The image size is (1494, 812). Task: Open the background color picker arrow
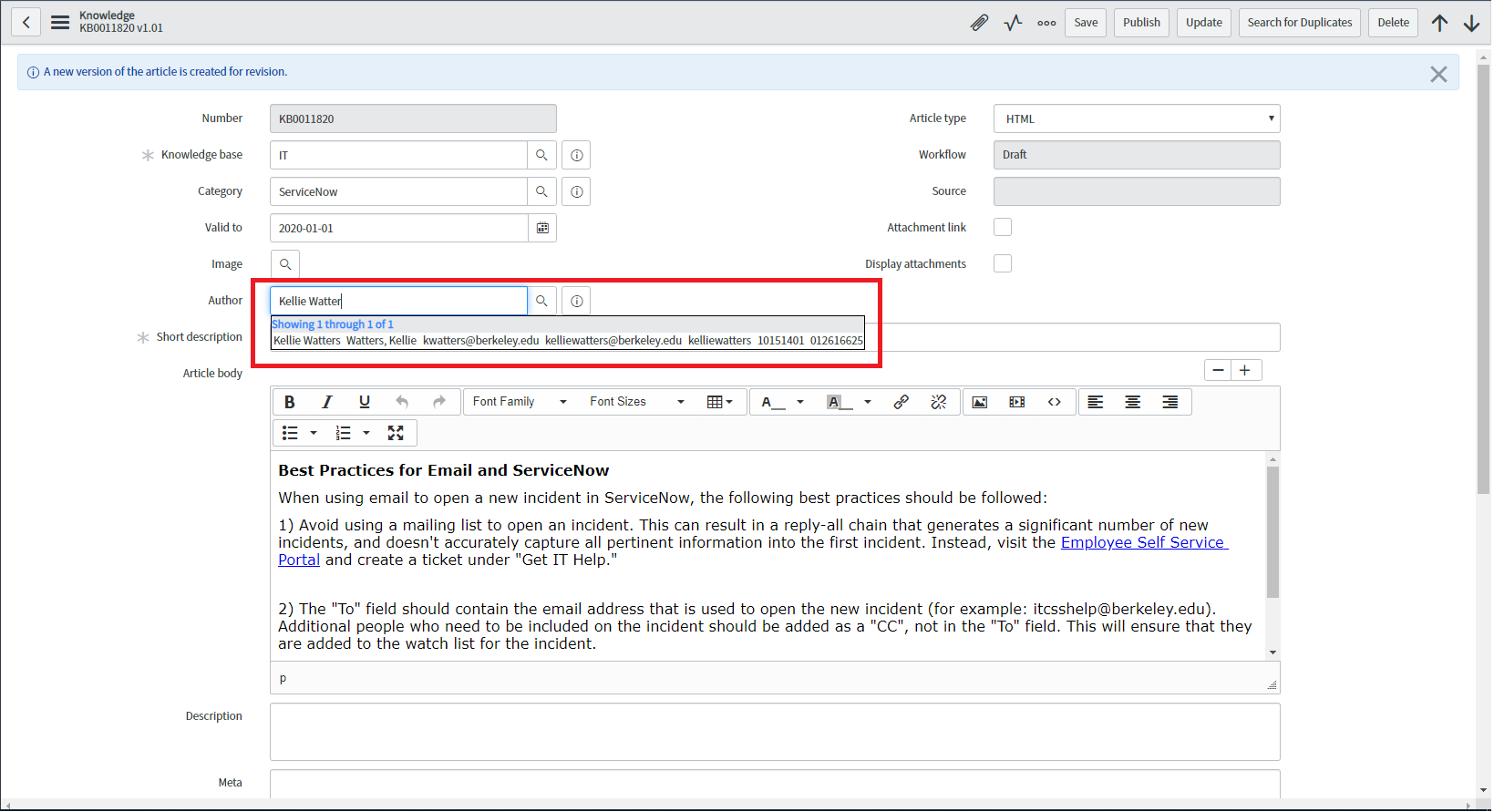868,402
